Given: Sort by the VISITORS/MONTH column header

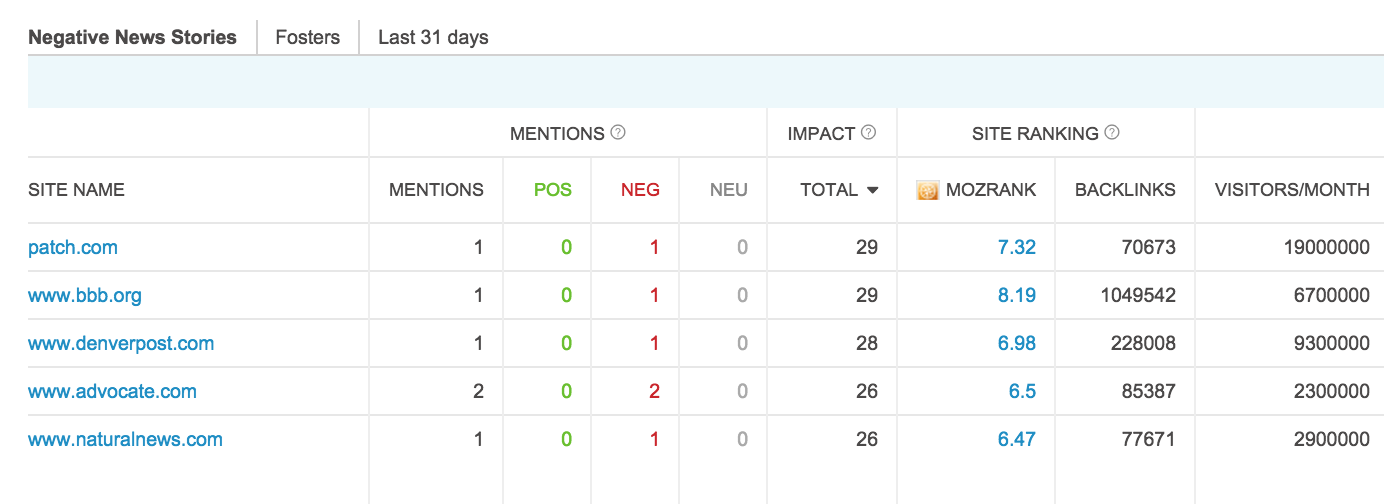Looking at the screenshot, I should (x=1292, y=190).
